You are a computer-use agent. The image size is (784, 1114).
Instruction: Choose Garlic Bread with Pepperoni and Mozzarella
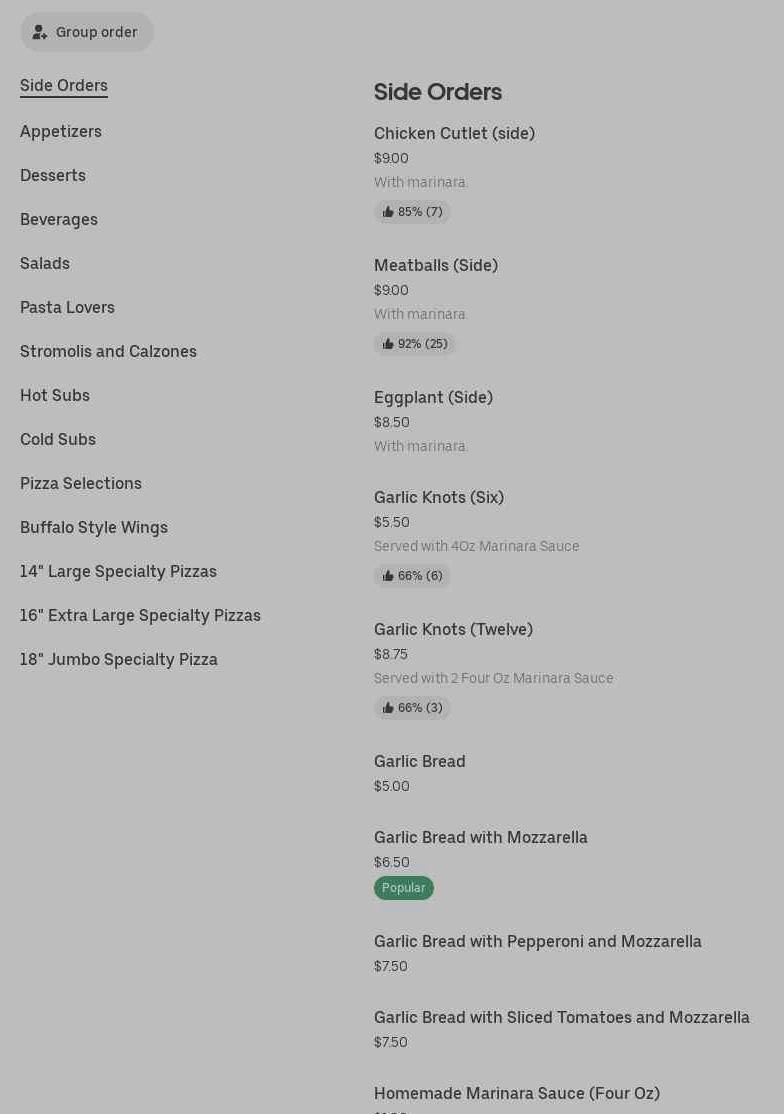point(537,942)
